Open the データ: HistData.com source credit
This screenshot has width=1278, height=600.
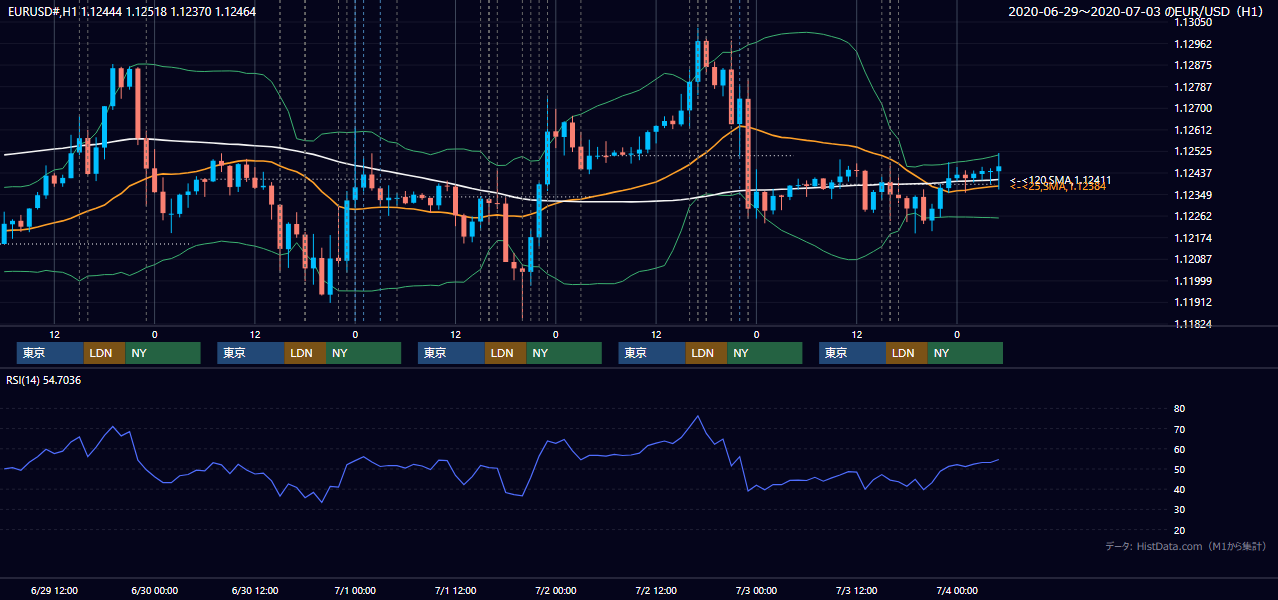click(x=1185, y=546)
